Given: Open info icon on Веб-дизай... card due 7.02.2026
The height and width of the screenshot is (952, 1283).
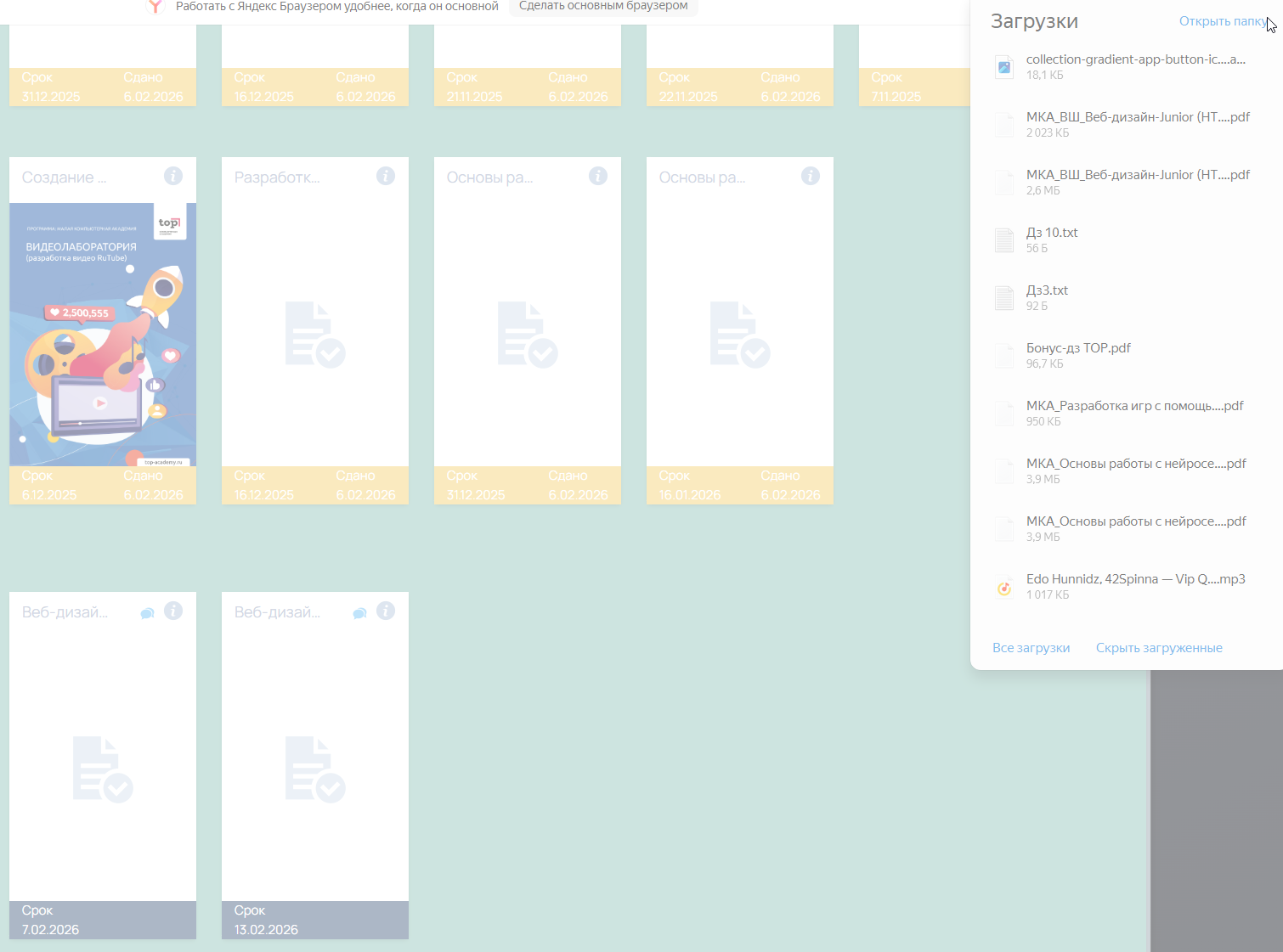Looking at the screenshot, I should pyautogui.click(x=173, y=611).
